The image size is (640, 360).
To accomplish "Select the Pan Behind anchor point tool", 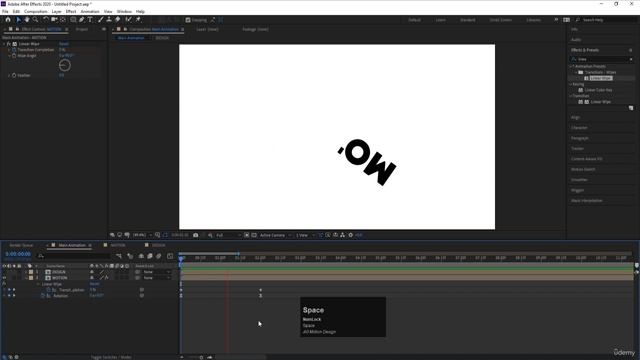I will click(x=63, y=20).
